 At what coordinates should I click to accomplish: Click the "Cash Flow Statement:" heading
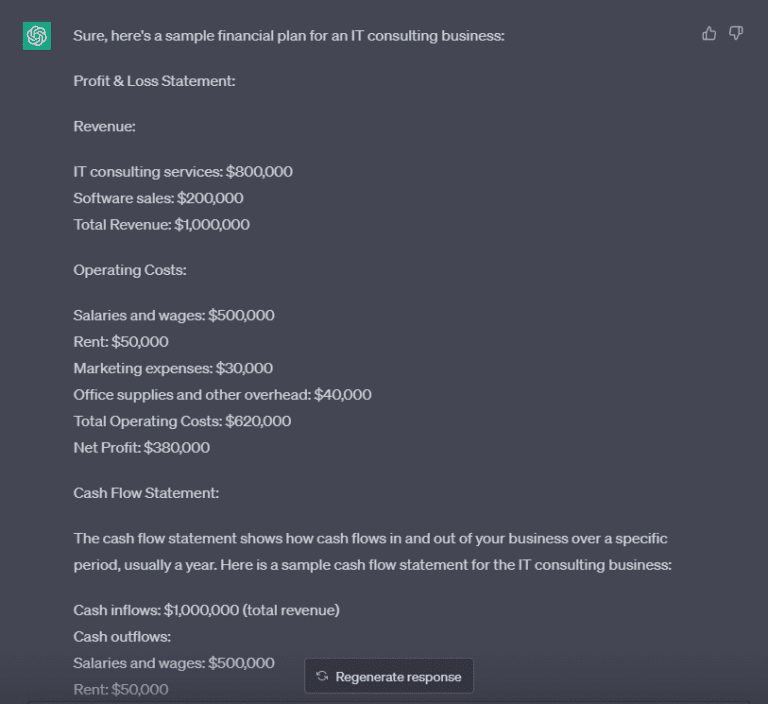pyautogui.click(x=146, y=493)
